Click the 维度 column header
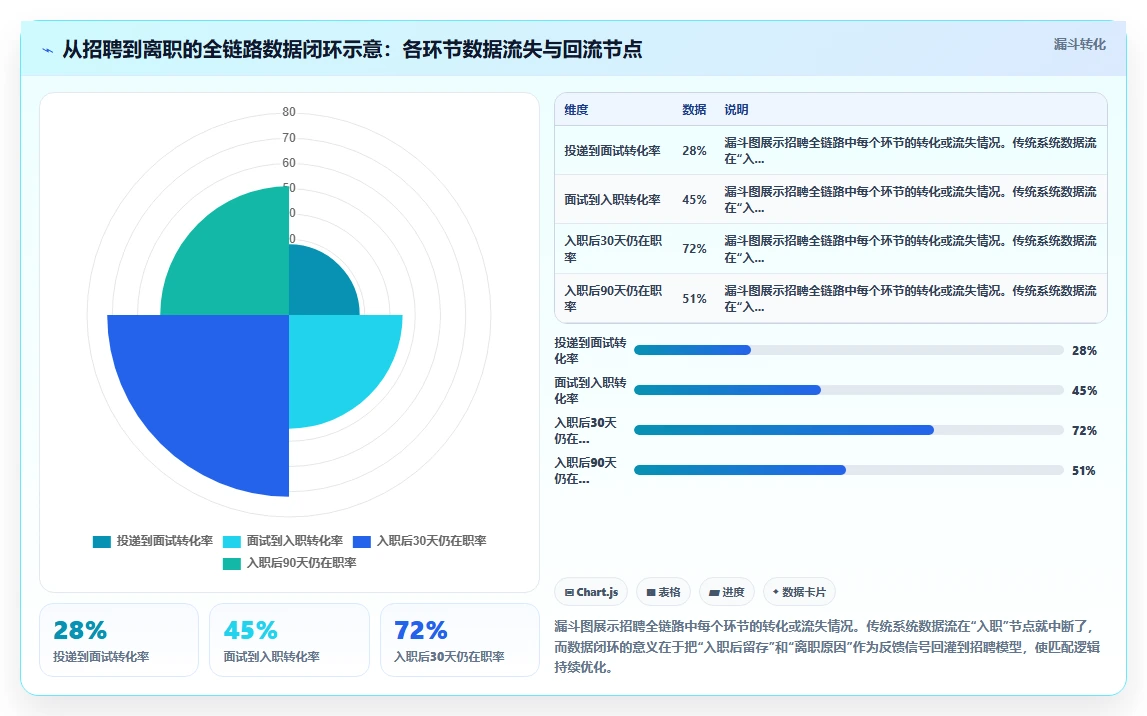This screenshot has width=1147, height=716. point(576,110)
